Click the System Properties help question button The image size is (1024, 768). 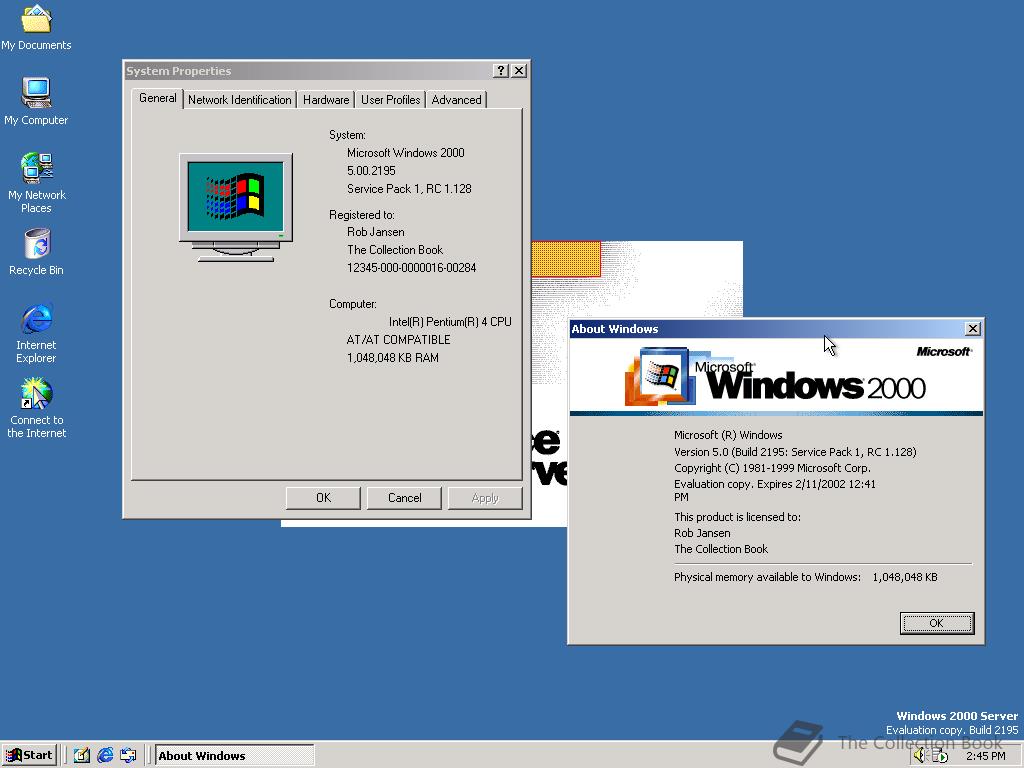(x=501, y=71)
